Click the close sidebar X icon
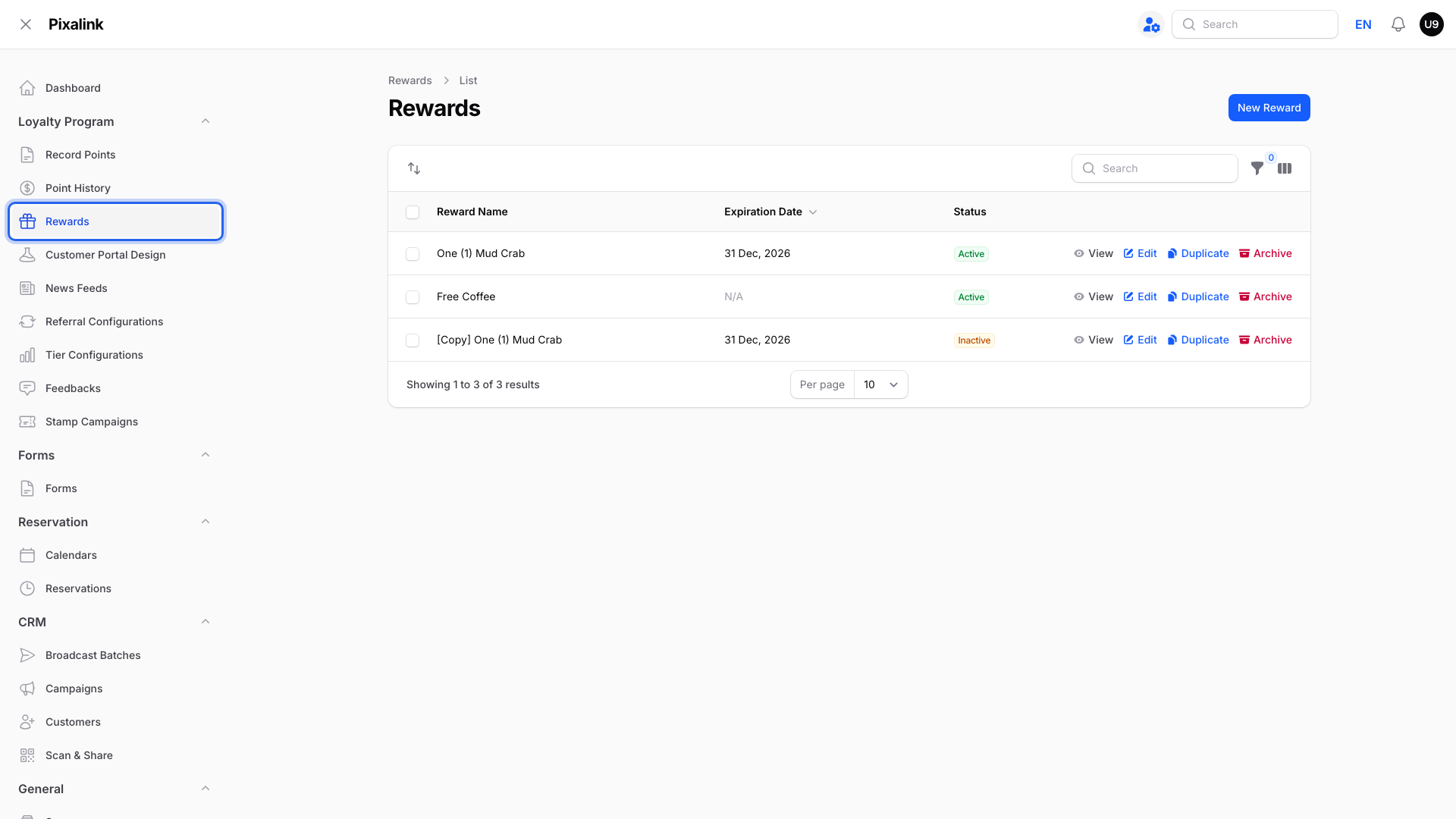The width and height of the screenshot is (1456, 819). (x=26, y=24)
